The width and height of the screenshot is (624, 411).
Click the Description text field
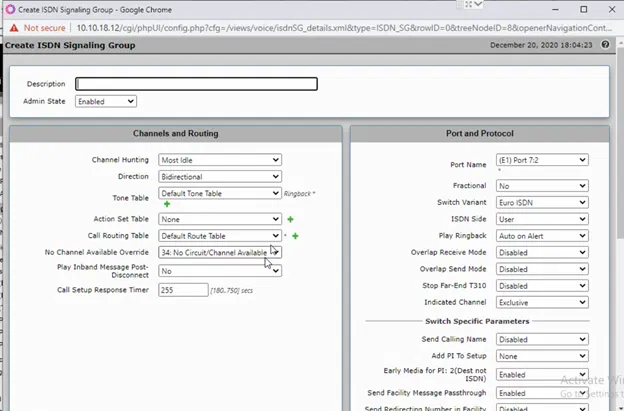coord(196,84)
